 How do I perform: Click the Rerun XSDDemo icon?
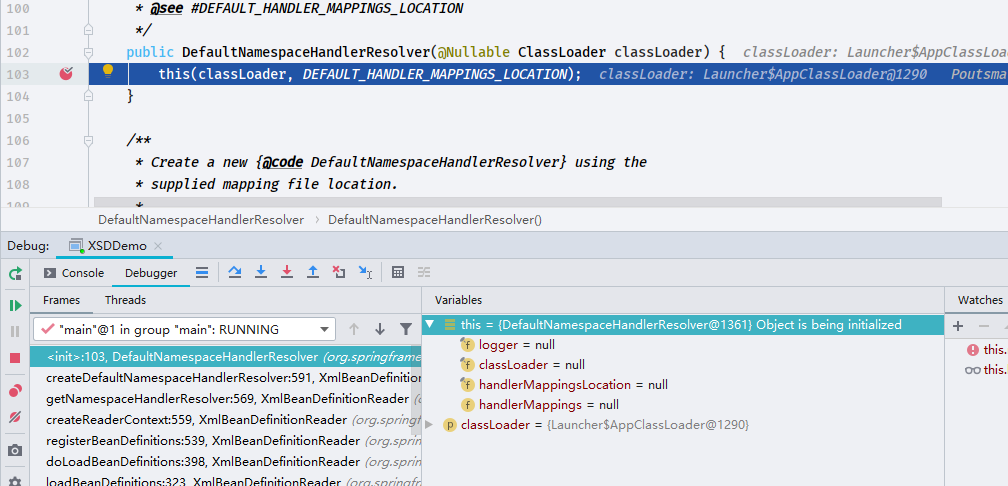(x=15, y=274)
